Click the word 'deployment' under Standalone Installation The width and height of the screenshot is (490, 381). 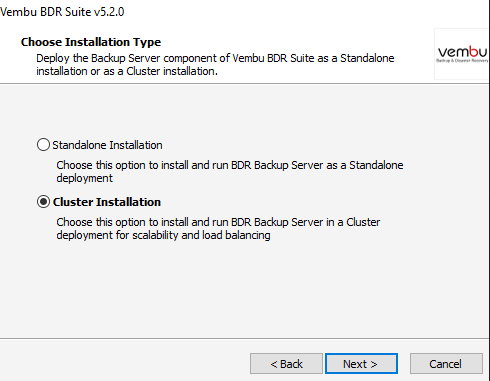click(85, 178)
